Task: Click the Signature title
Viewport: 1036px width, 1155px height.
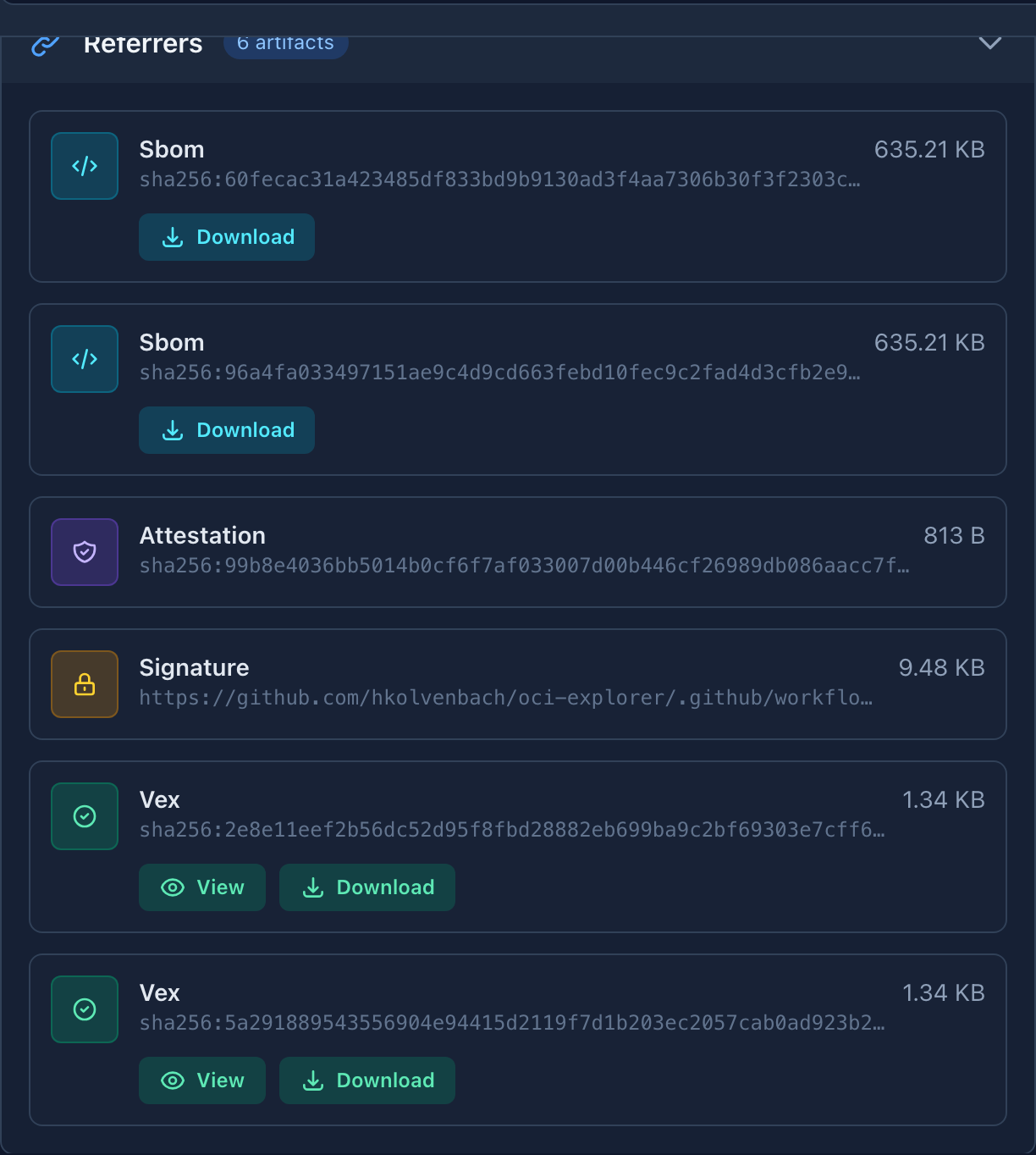Action: tap(194, 668)
